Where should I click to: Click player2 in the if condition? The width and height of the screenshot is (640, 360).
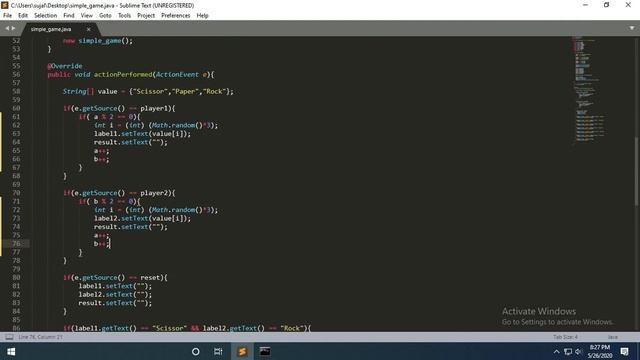pyautogui.click(x=155, y=193)
